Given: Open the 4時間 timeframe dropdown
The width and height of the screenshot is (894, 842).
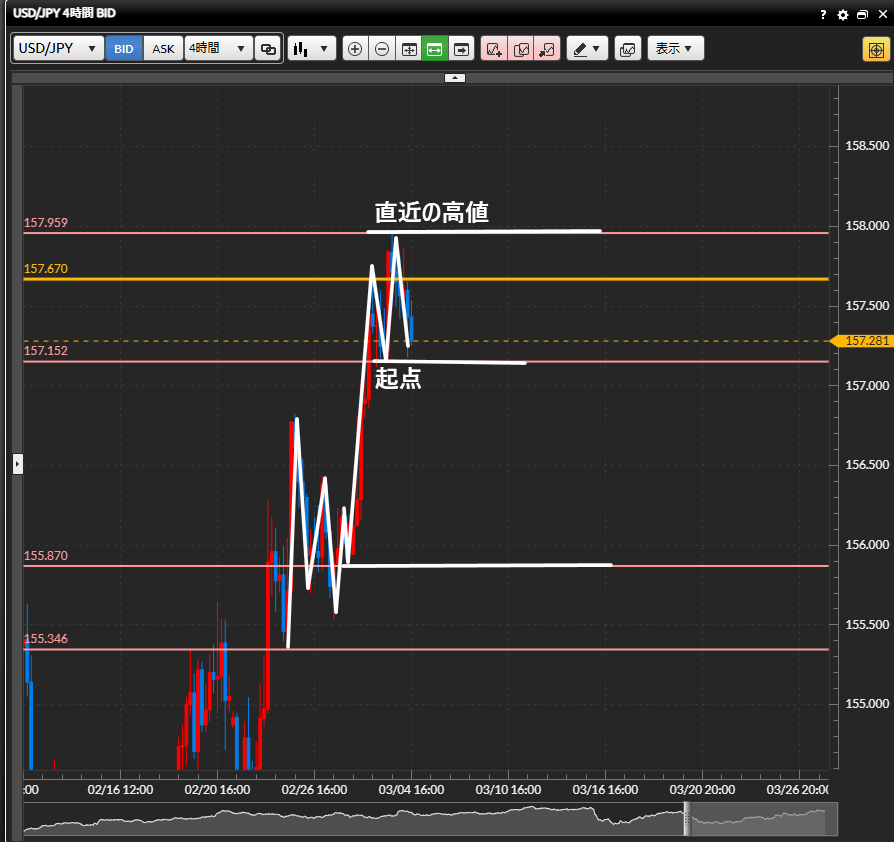Looking at the screenshot, I should pyautogui.click(x=218, y=48).
